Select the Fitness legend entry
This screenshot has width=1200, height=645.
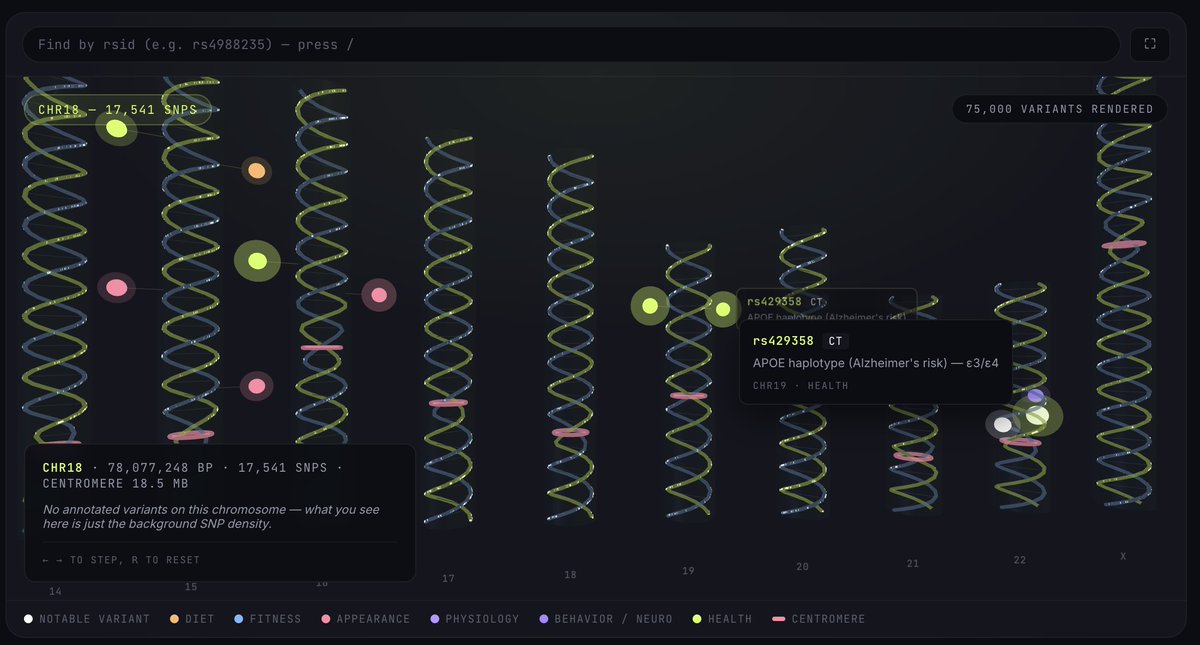[x=266, y=619]
